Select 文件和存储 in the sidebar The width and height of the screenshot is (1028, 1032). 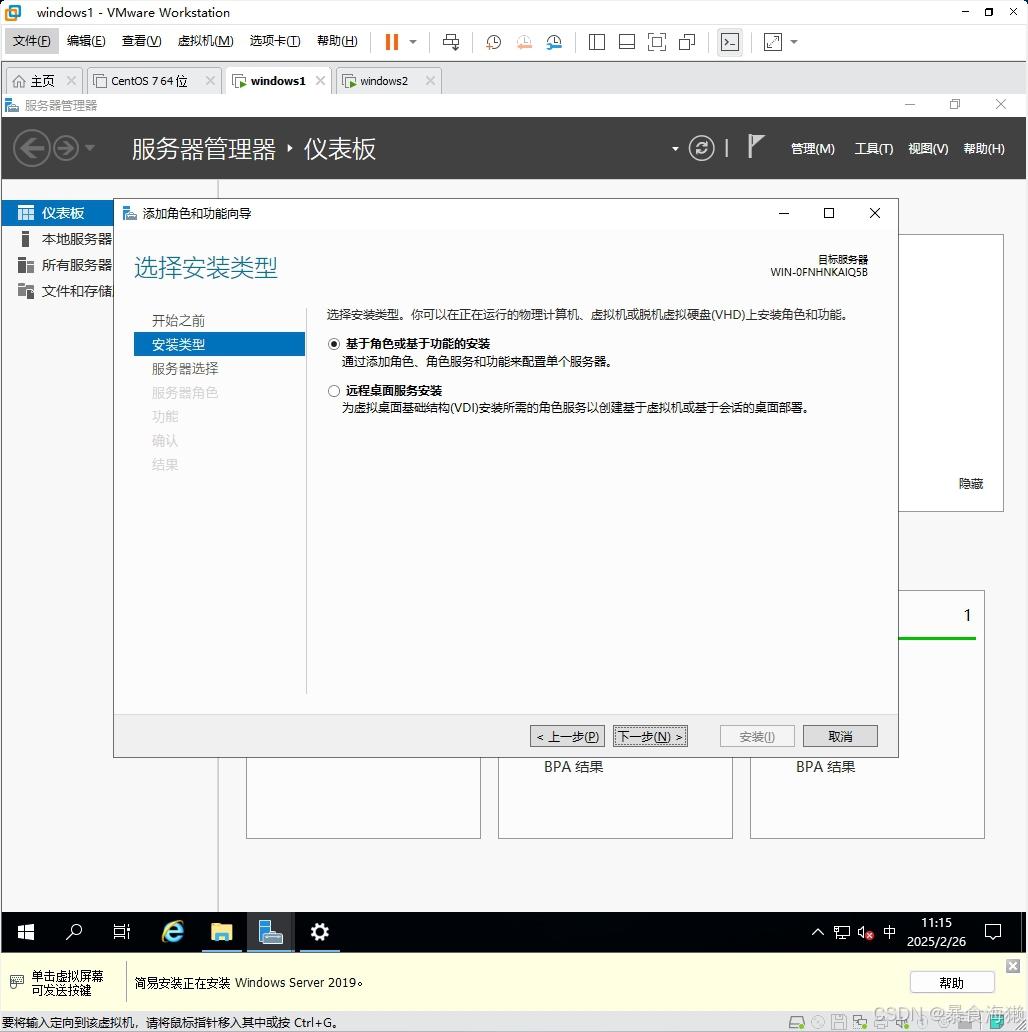58,291
